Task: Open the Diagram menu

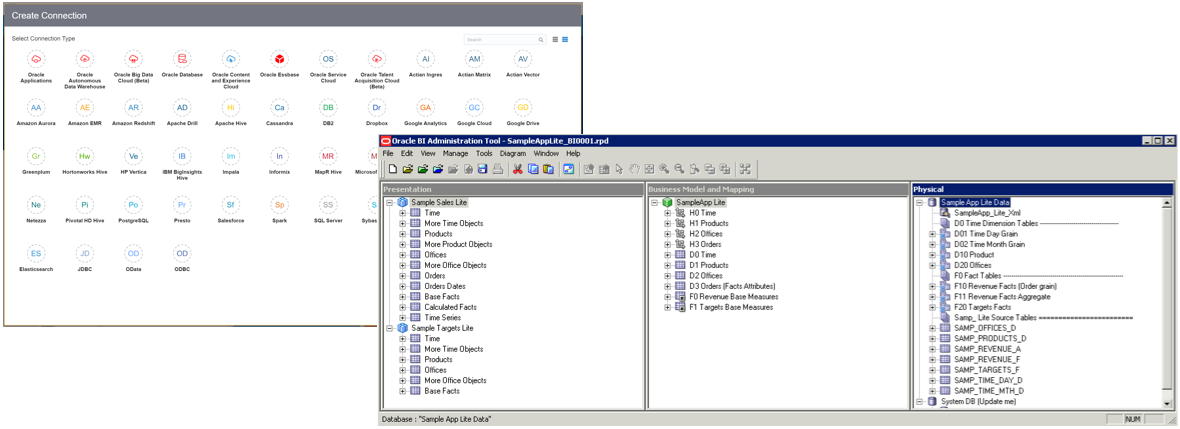Action: click(x=513, y=154)
